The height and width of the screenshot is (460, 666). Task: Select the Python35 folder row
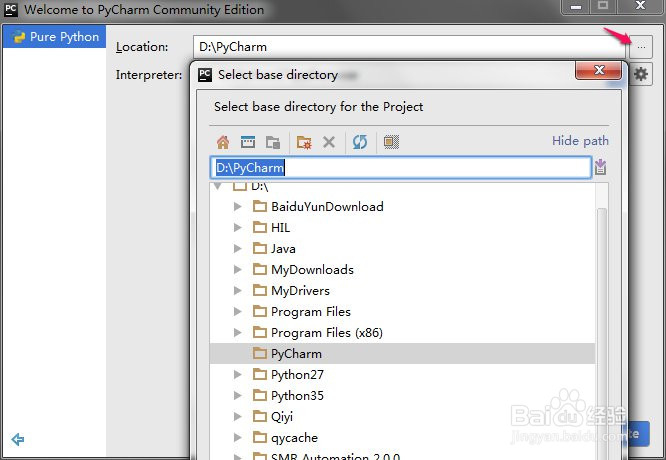pos(403,395)
